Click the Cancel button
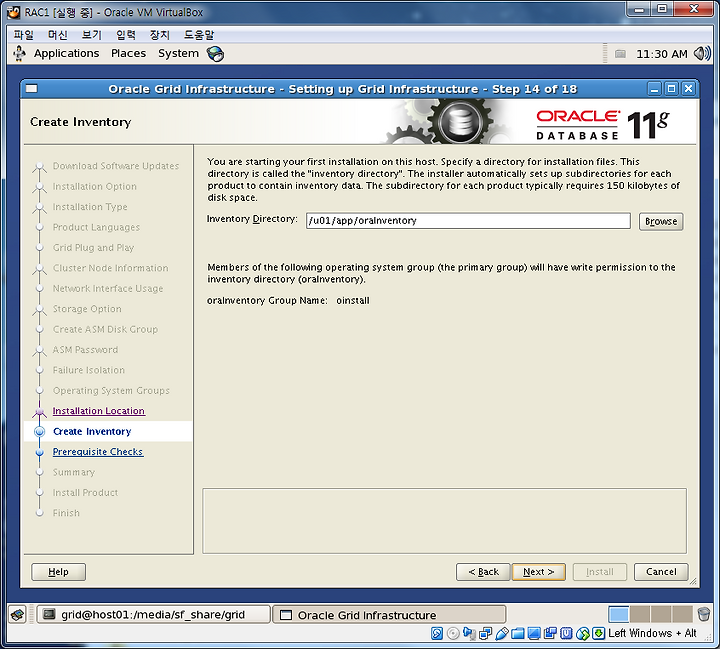 (x=661, y=572)
